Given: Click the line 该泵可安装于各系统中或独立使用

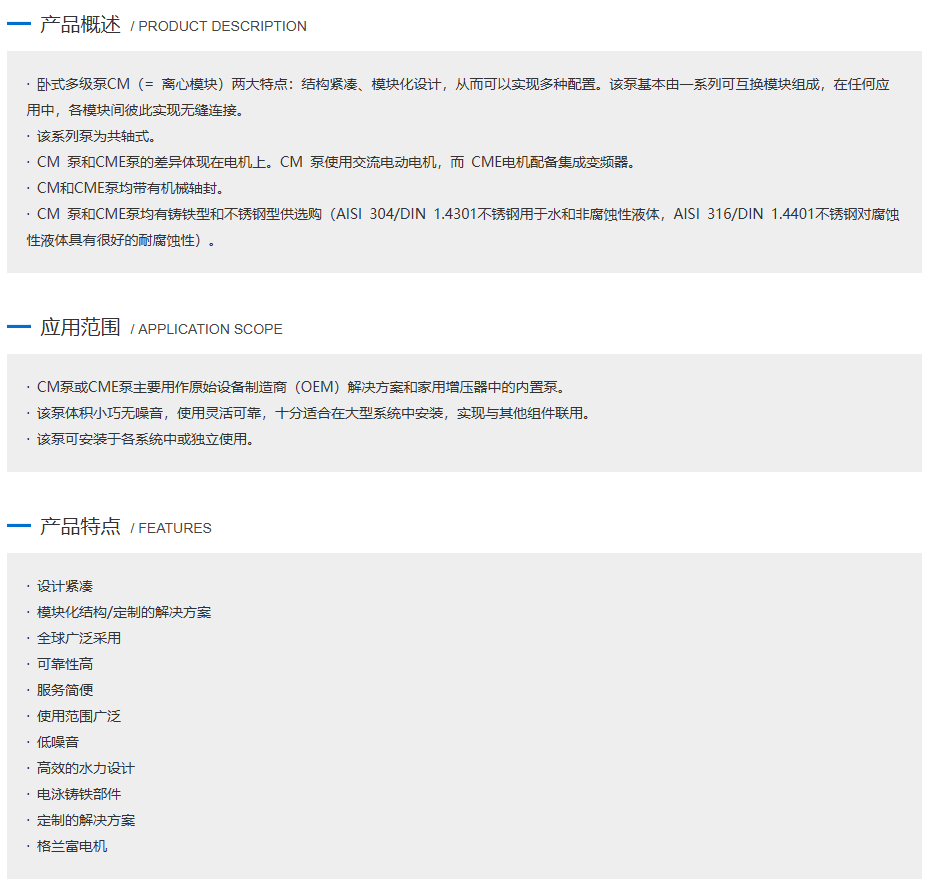Looking at the screenshot, I should click(144, 439).
